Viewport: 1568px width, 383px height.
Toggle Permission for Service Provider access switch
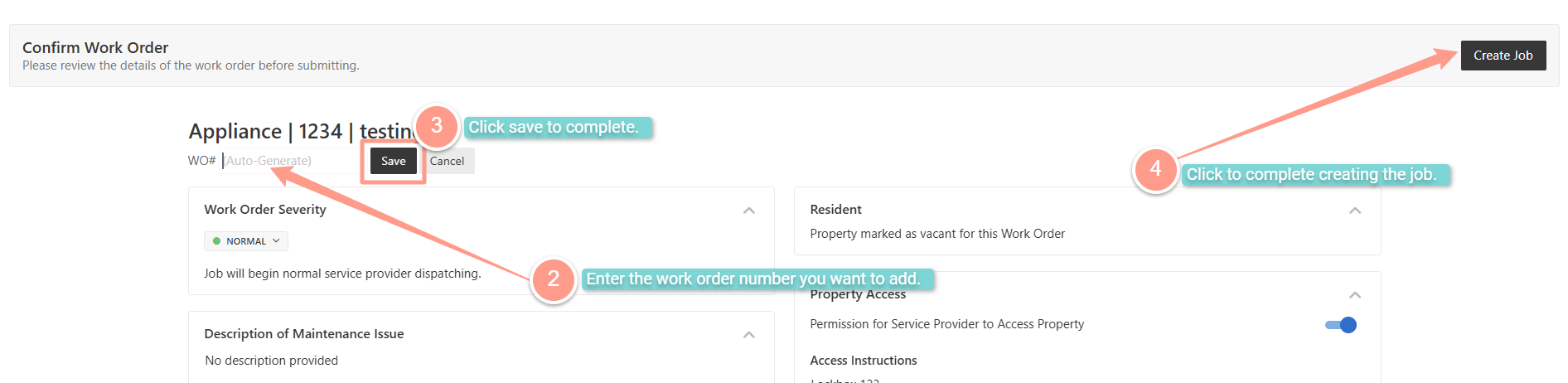[x=1341, y=325]
